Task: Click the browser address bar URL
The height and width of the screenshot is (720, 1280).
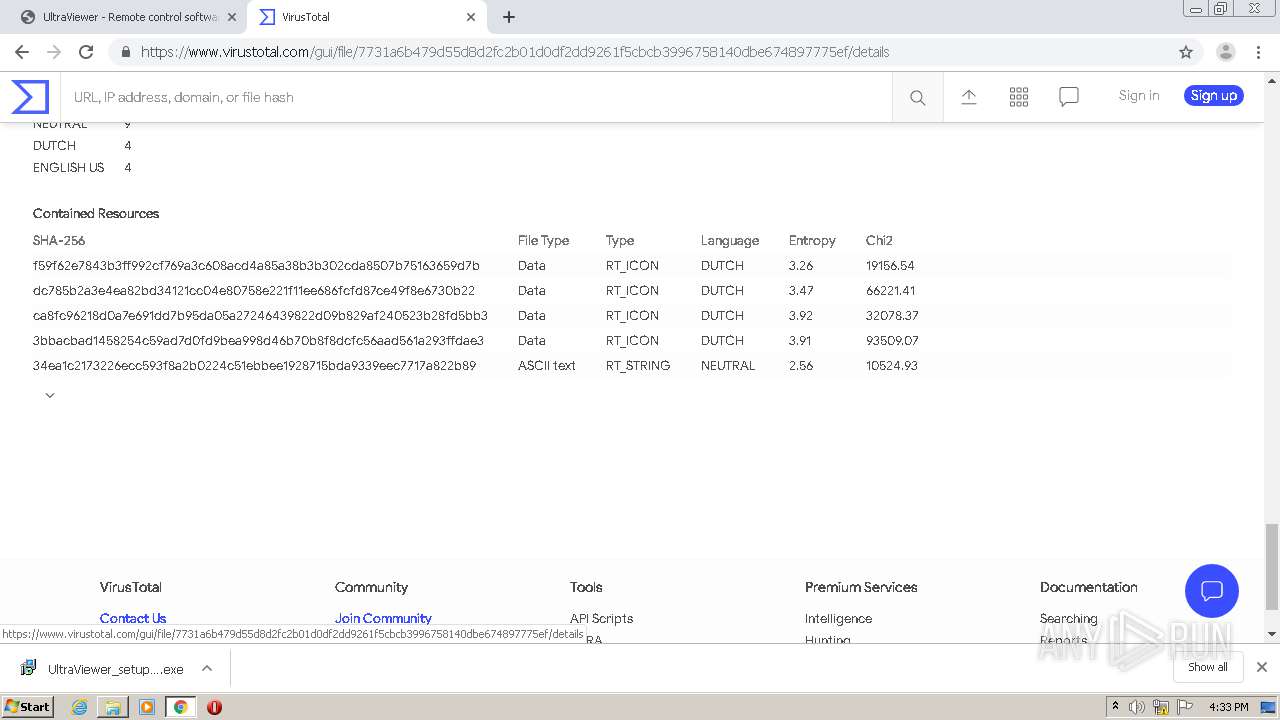Action: point(515,52)
